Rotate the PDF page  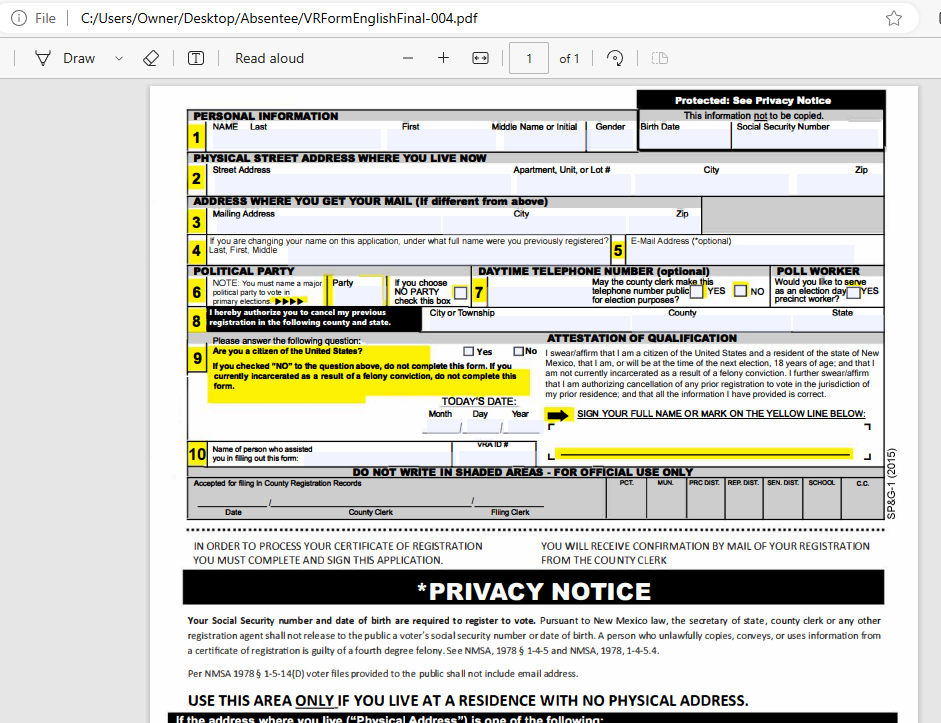point(615,58)
